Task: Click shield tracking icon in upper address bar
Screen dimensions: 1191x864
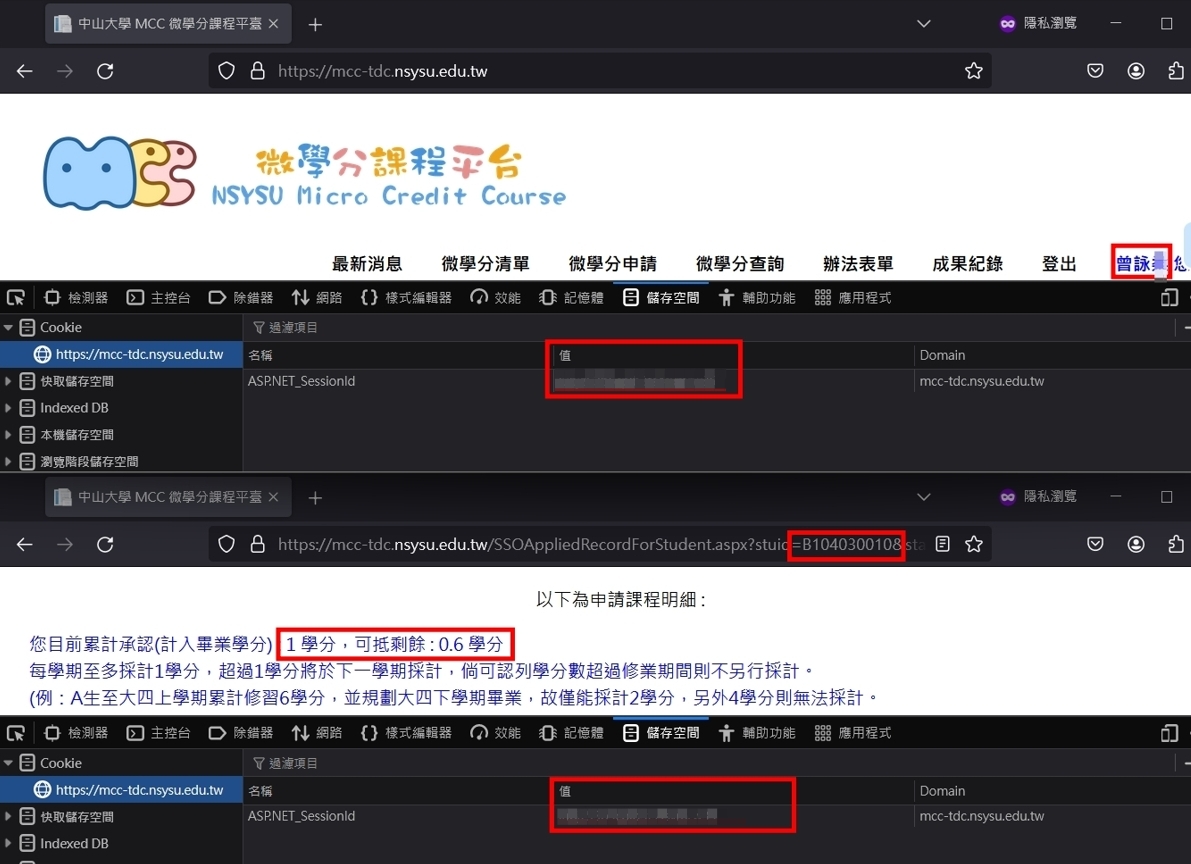Action: 226,71
